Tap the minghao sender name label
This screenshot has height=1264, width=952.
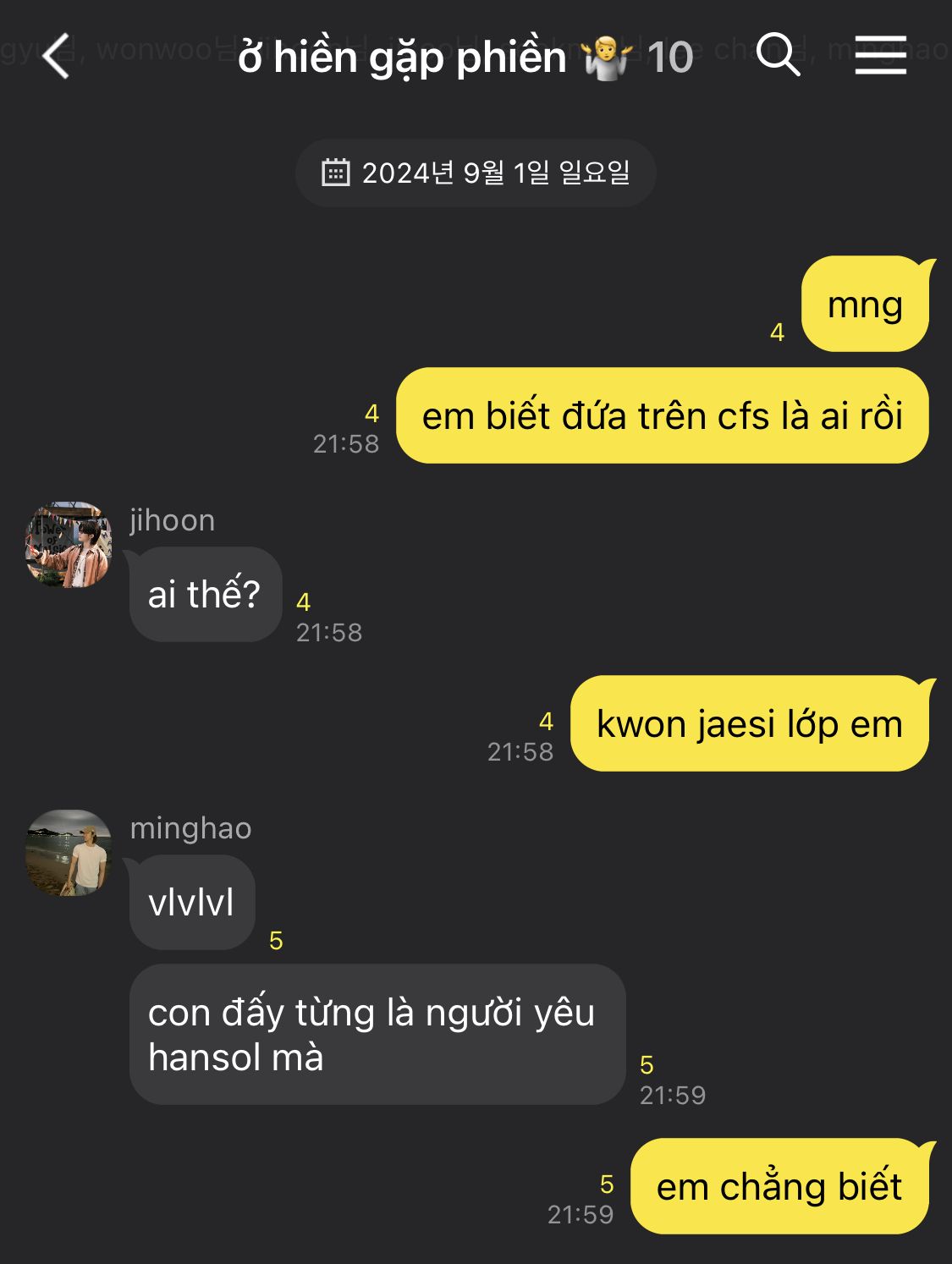191,828
